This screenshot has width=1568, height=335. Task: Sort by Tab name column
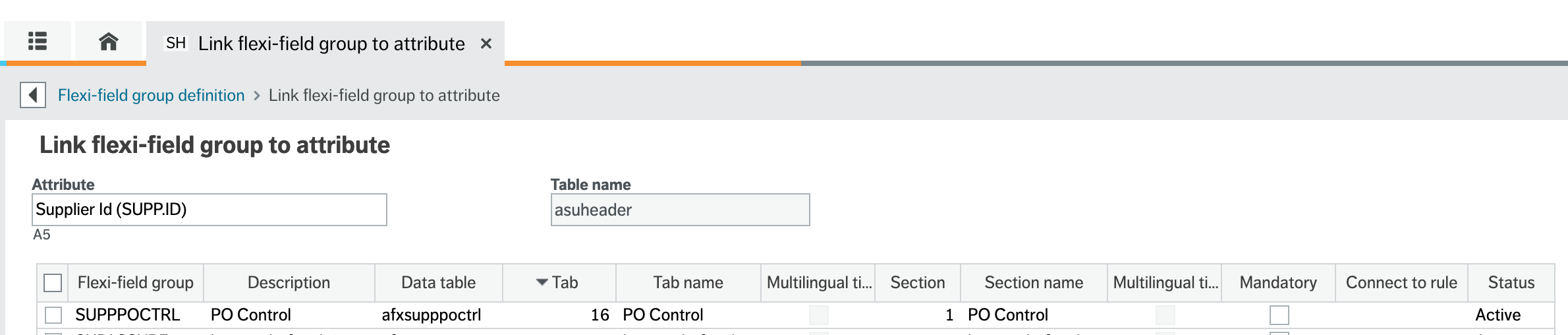[688, 283]
